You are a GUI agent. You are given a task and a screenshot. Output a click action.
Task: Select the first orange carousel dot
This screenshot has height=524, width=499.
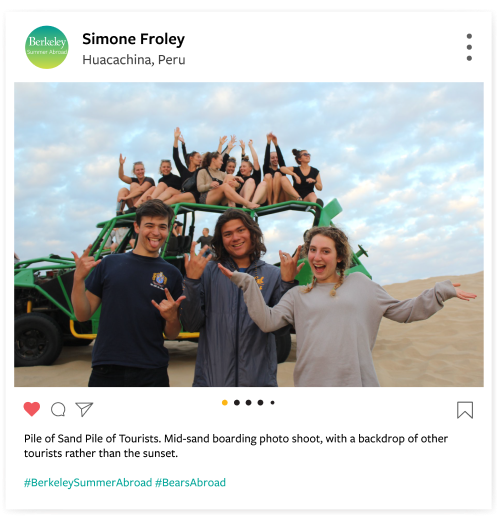pyautogui.click(x=225, y=402)
